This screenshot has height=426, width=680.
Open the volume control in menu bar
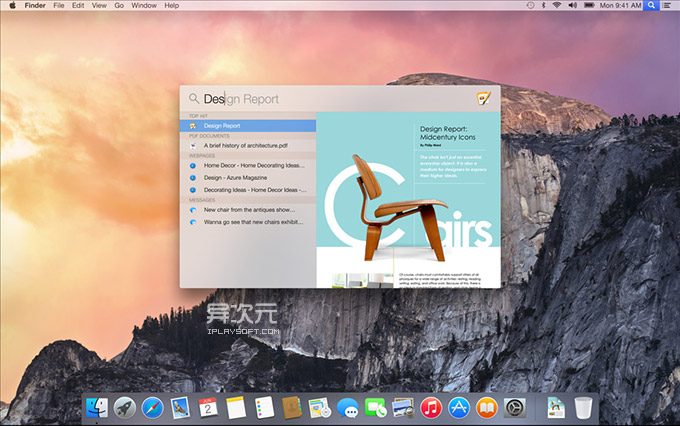coord(571,6)
